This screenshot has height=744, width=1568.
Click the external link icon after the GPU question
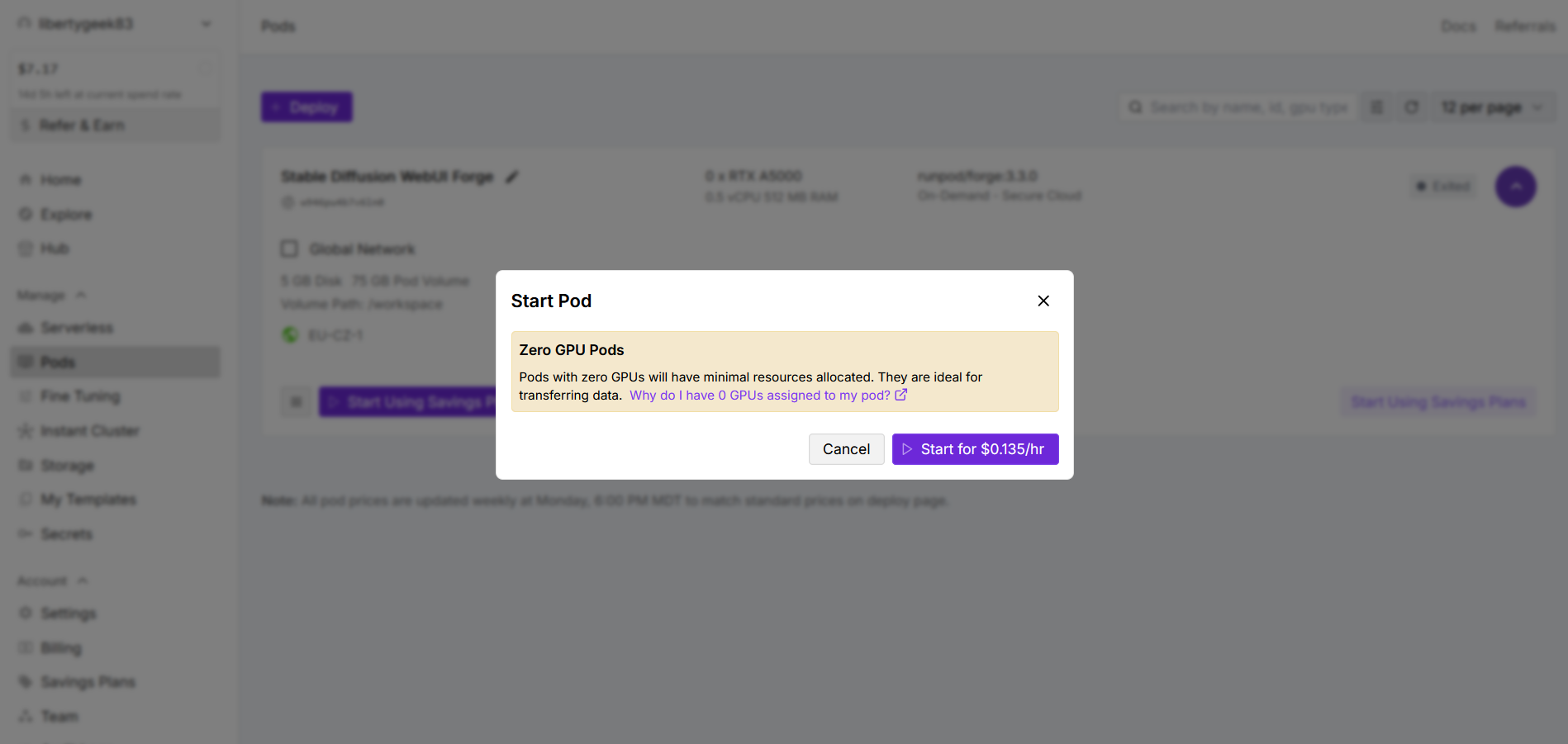(x=901, y=395)
